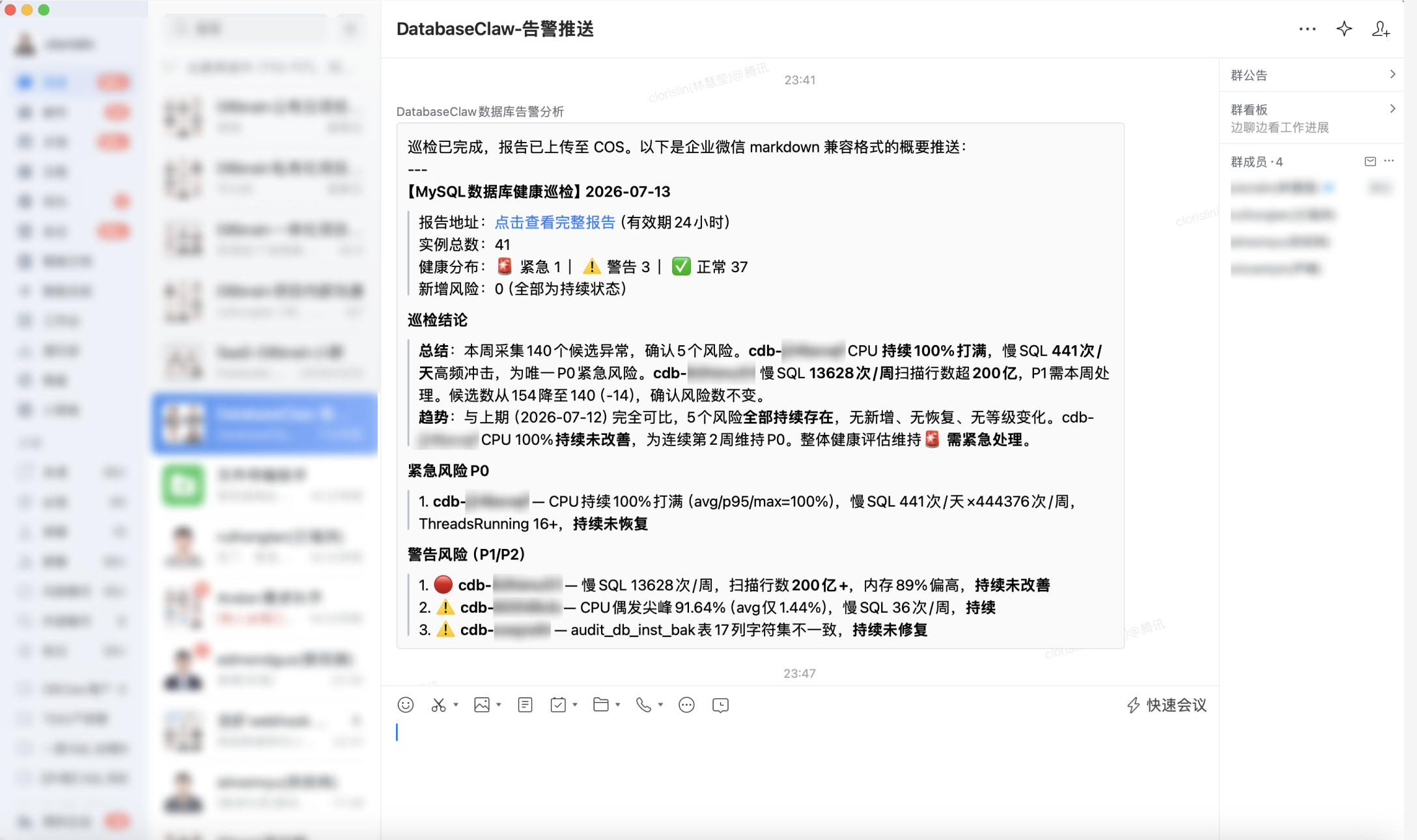Click the search box above the chat list
1417x840 pixels.
(x=246, y=29)
